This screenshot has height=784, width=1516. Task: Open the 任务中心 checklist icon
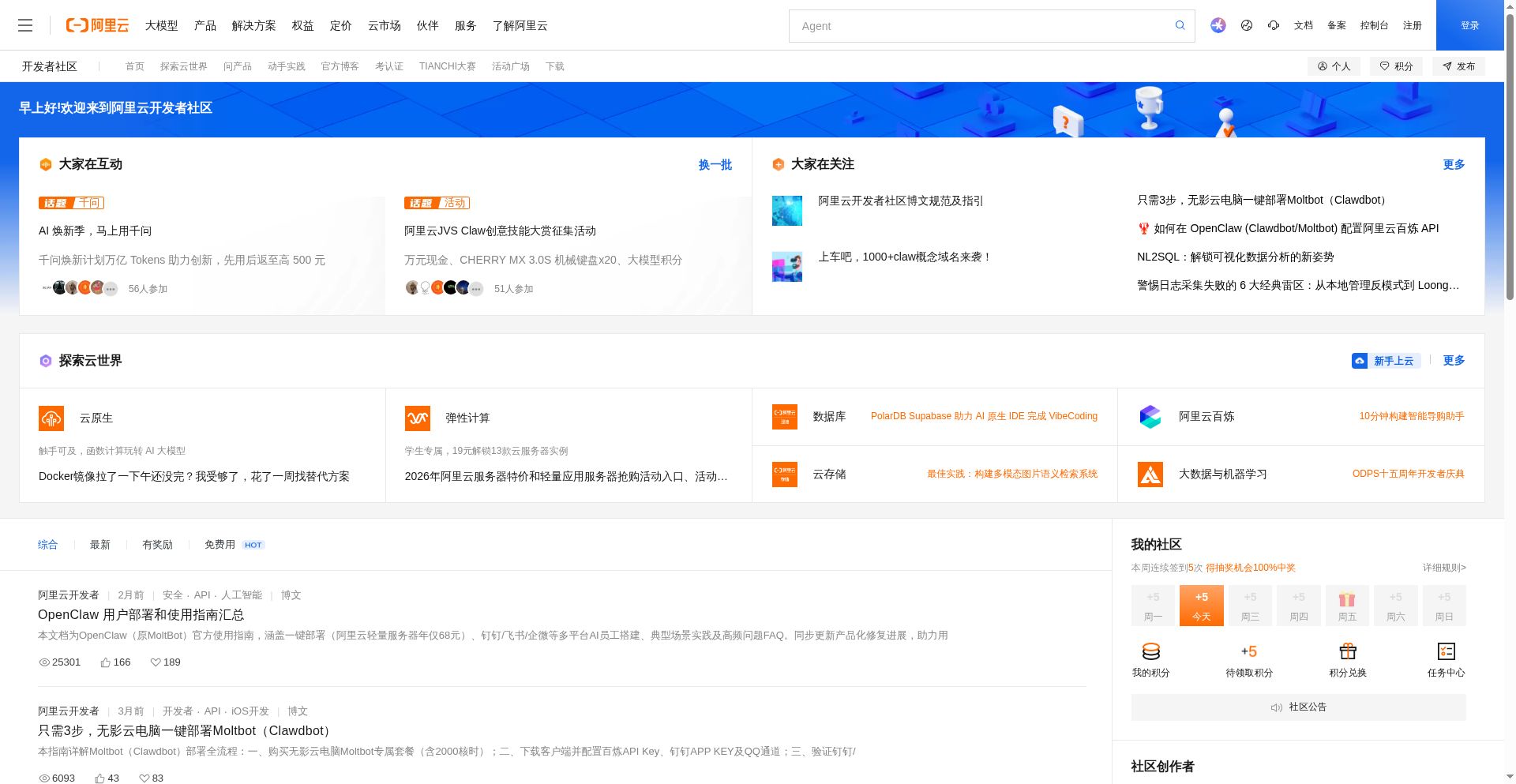pos(1445,651)
